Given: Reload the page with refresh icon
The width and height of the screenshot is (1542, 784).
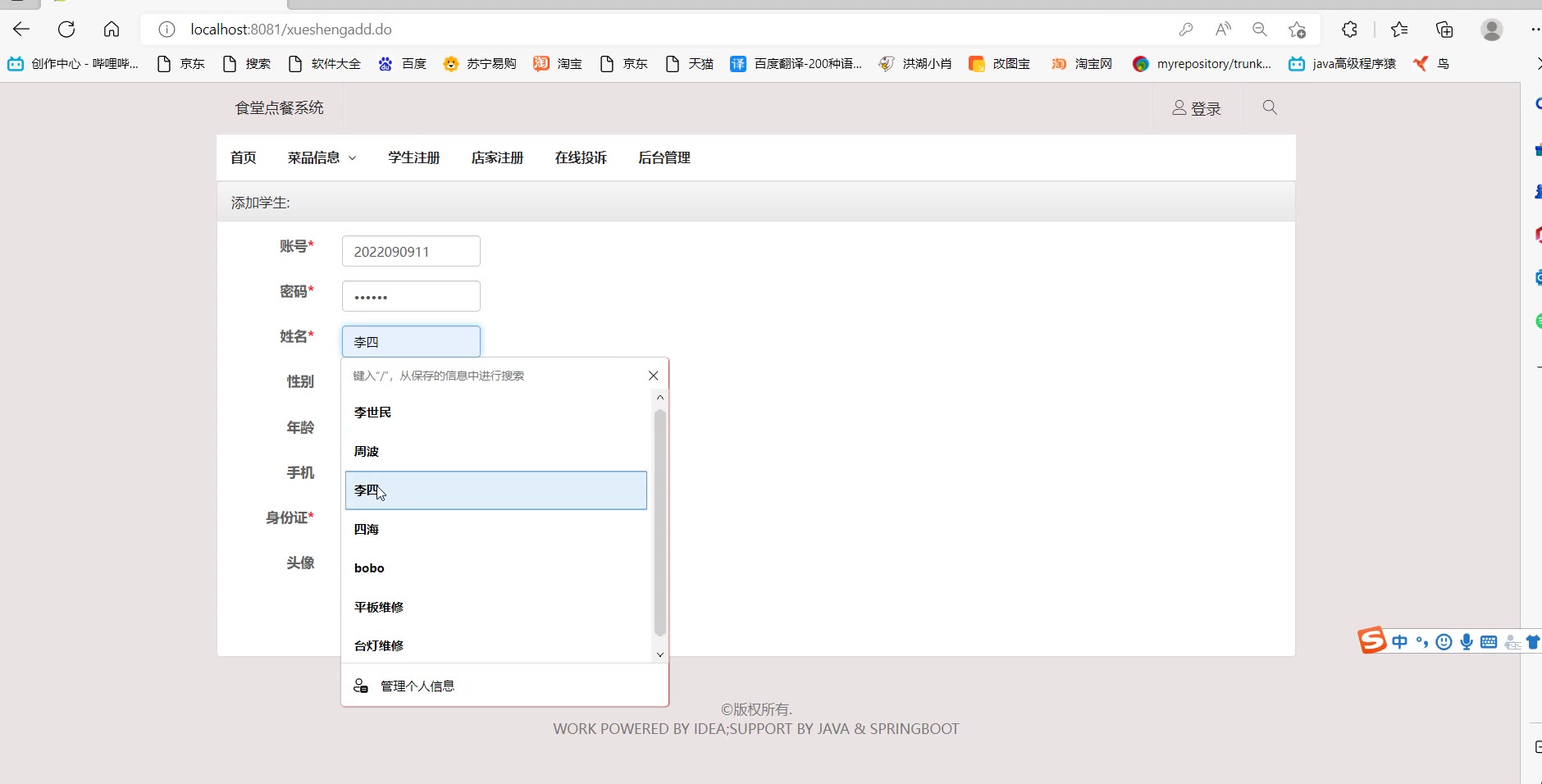Looking at the screenshot, I should click(x=66, y=30).
